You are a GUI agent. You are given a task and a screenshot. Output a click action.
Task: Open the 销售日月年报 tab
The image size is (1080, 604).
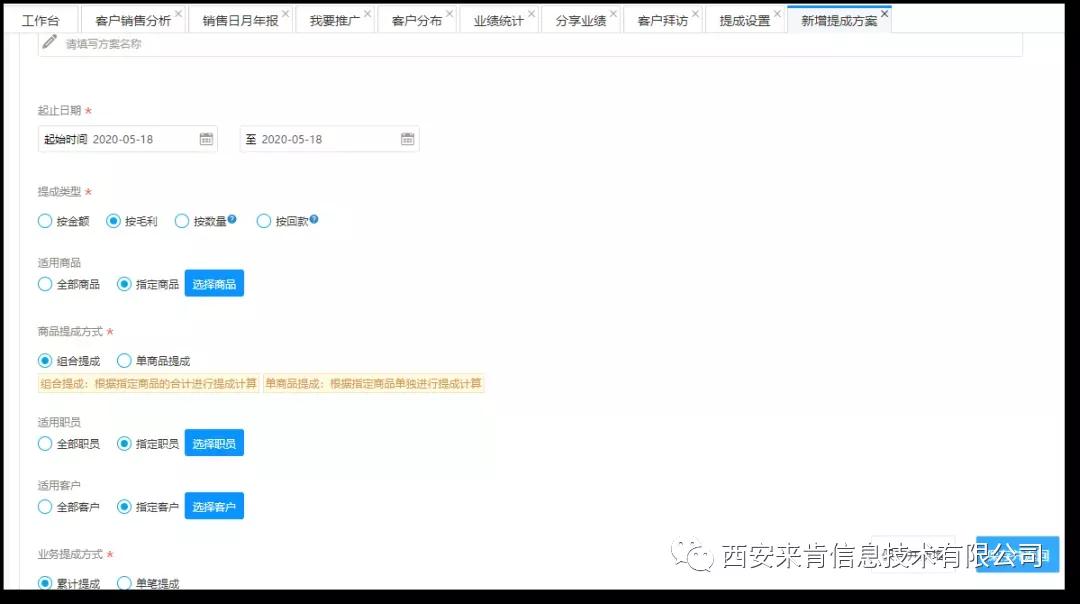pos(240,21)
